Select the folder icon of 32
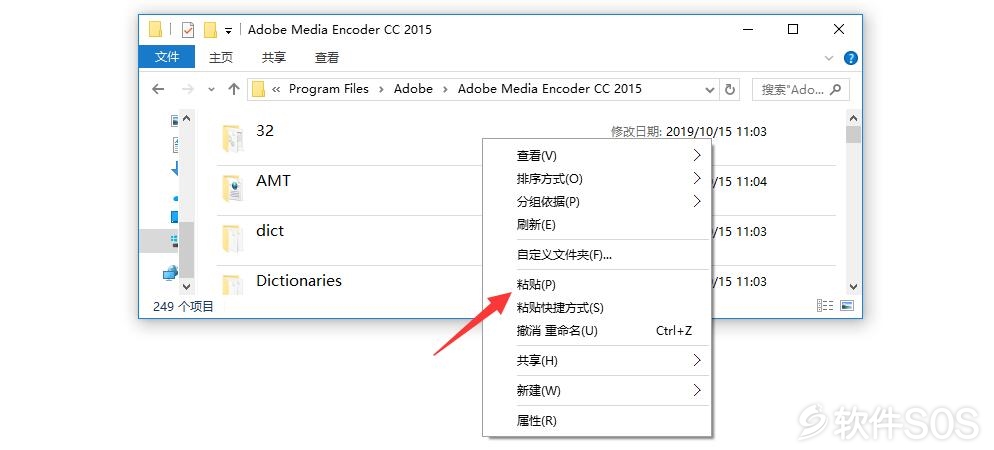This screenshot has width=994, height=450. pyautogui.click(x=232, y=138)
